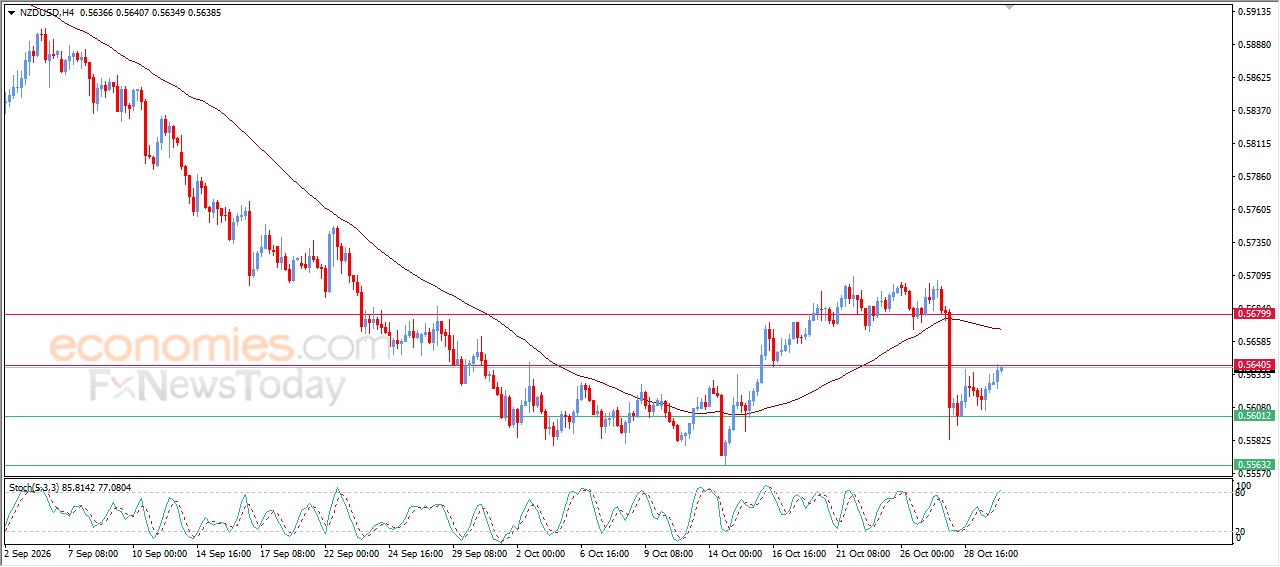Click the 28 Oct 16:00 time label
Viewport: 1280px width, 567px height.
pos(990,553)
